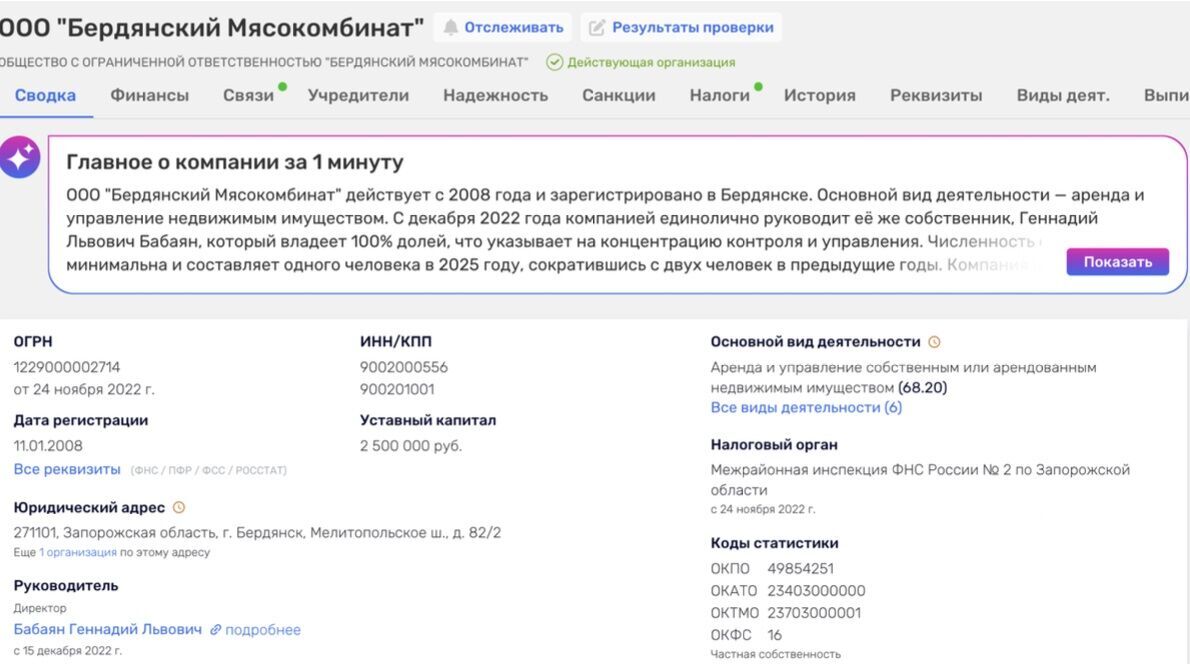
Task: Click the bell icon in Отслеживать button
Action: [451, 27]
